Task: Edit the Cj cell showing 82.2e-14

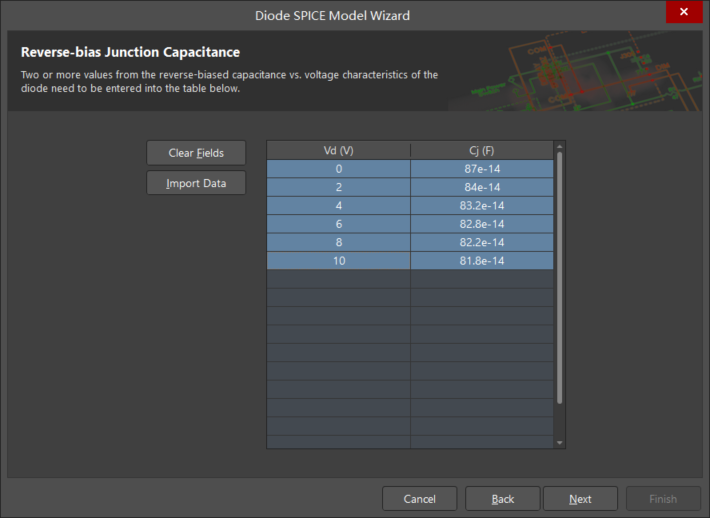Action: [x=481, y=242]
